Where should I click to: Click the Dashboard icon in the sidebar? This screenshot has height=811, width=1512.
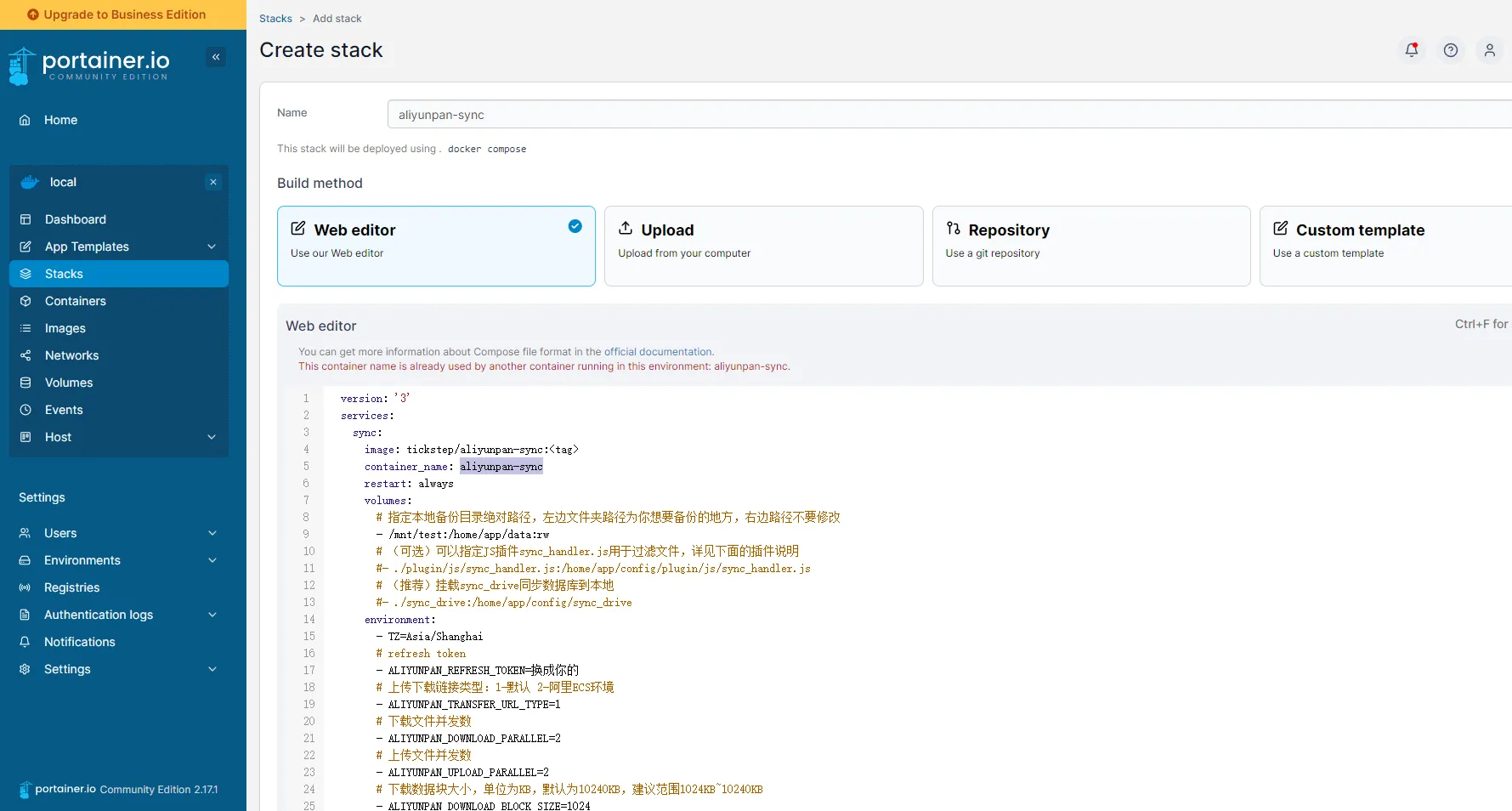point(25,219)
